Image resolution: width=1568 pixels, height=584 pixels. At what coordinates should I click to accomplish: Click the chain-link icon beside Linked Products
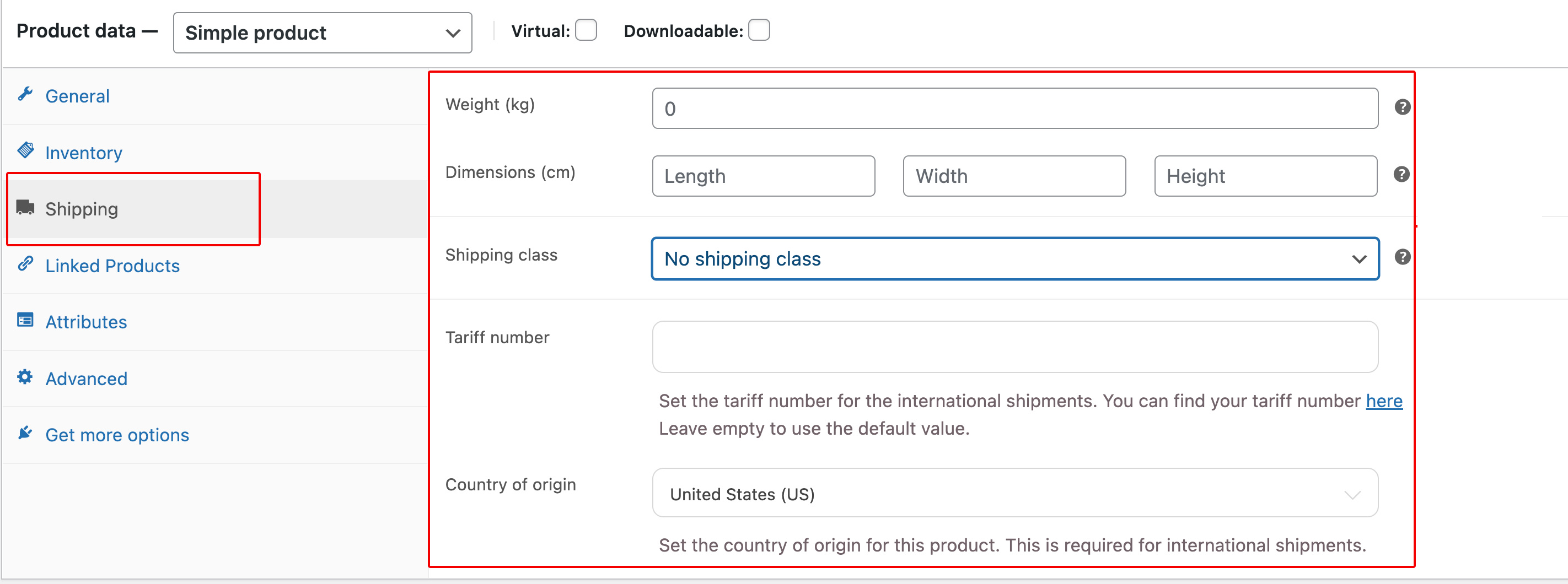click(x=25, y=263)
